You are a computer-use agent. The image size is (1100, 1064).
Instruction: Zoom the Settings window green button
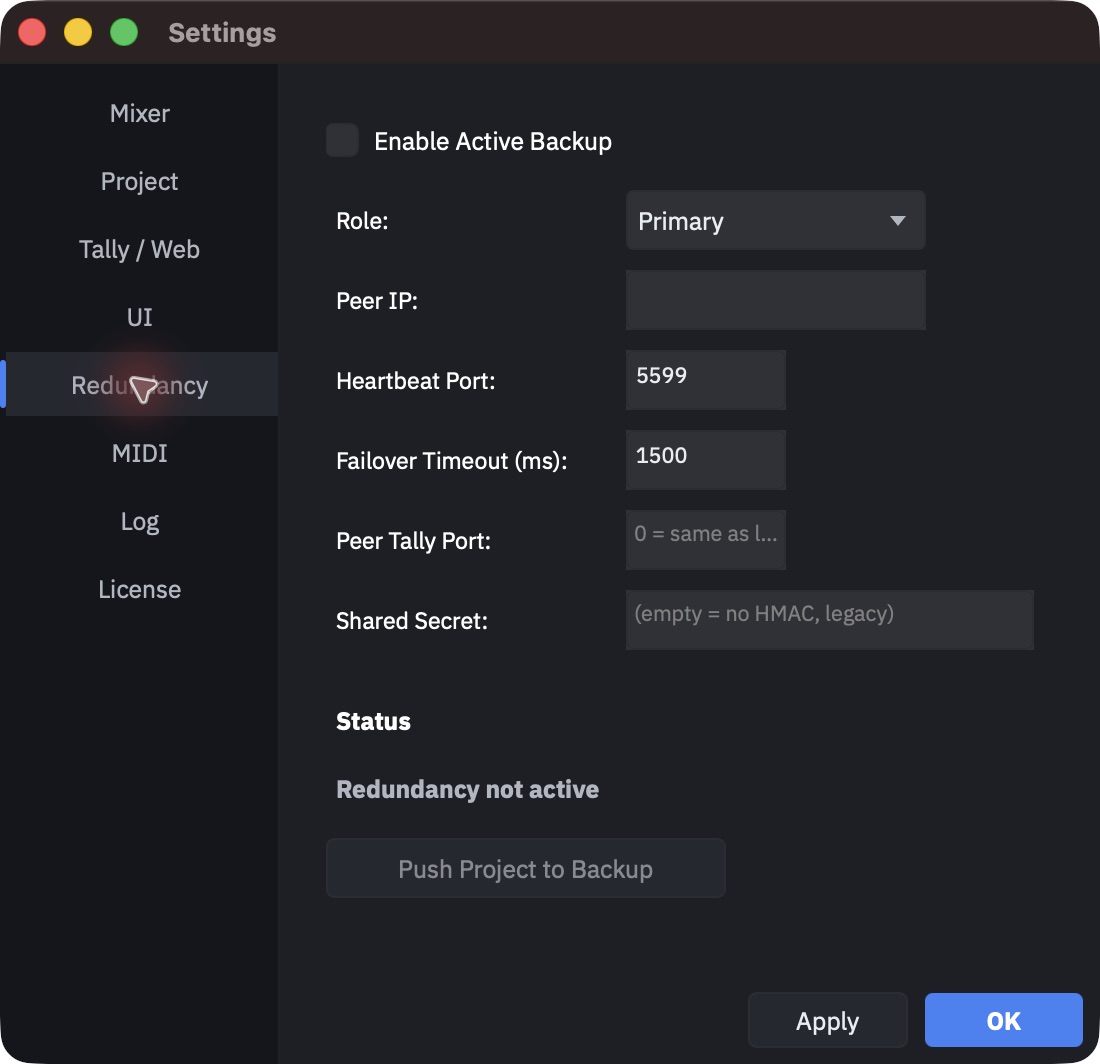(x=124, y=32)
